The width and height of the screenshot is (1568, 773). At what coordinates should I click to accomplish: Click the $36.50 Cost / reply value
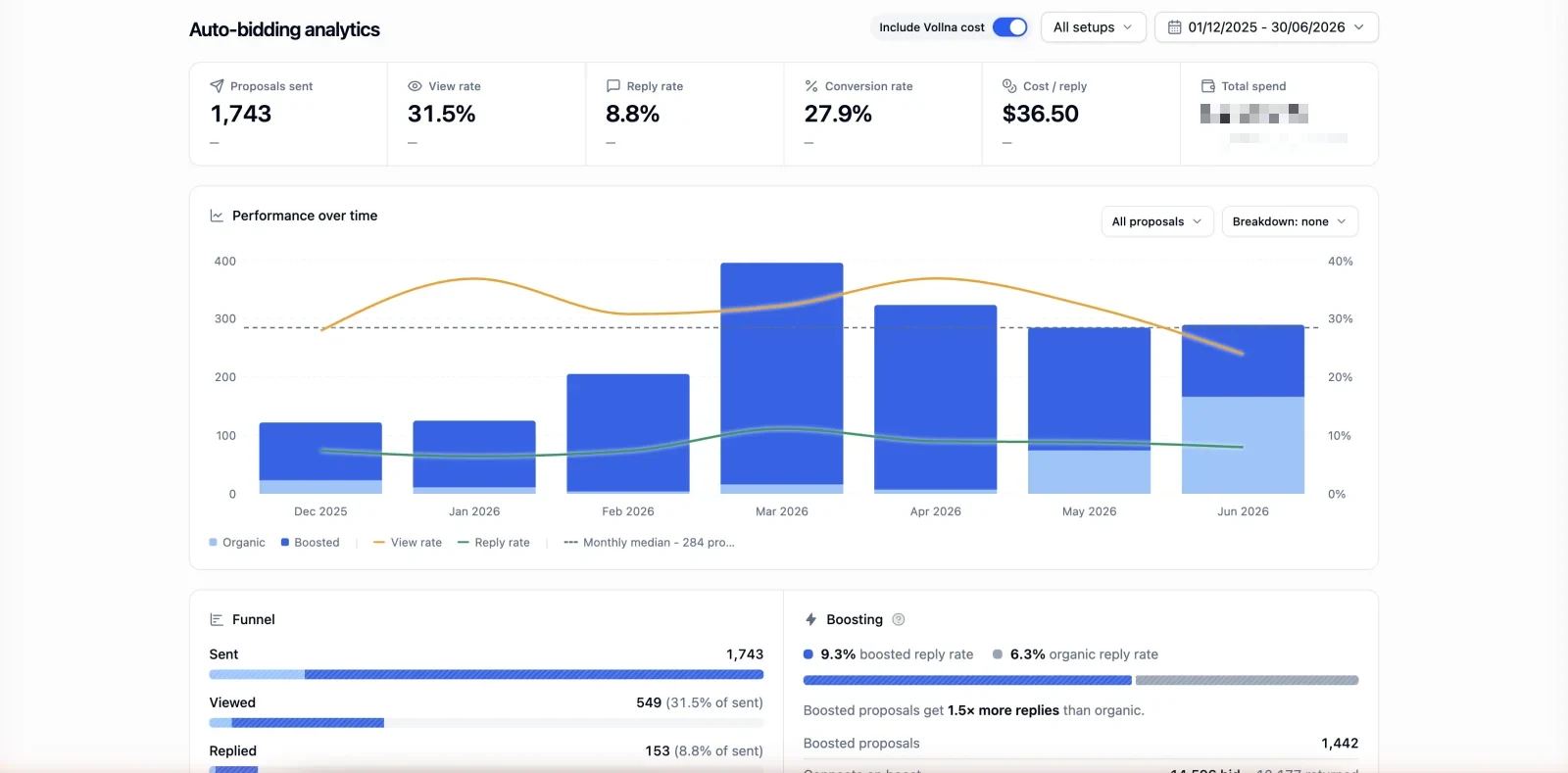[x=1041, y=114]
